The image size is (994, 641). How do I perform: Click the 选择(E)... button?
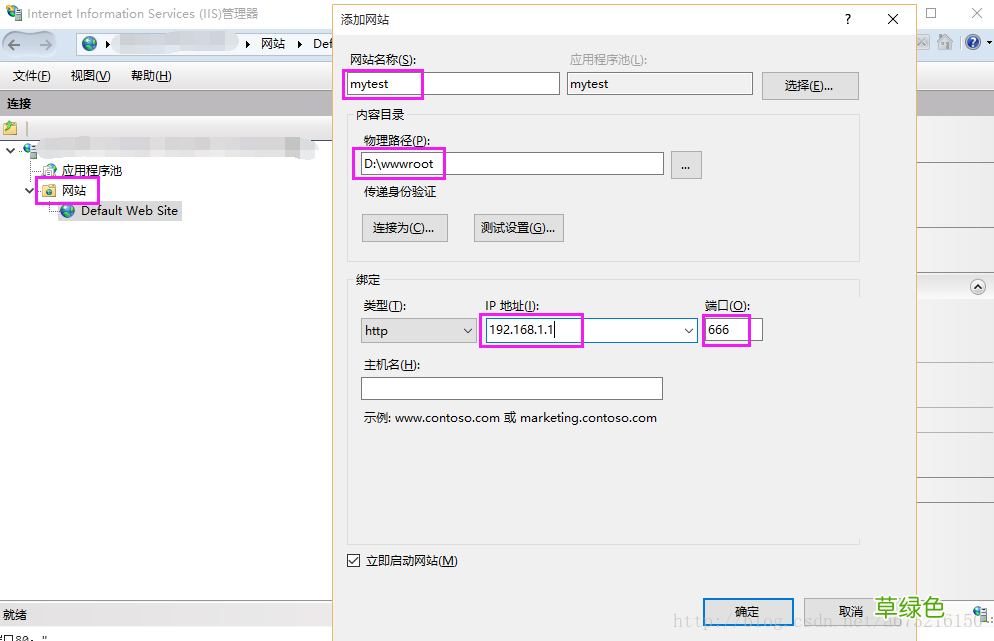coord(810,86)
